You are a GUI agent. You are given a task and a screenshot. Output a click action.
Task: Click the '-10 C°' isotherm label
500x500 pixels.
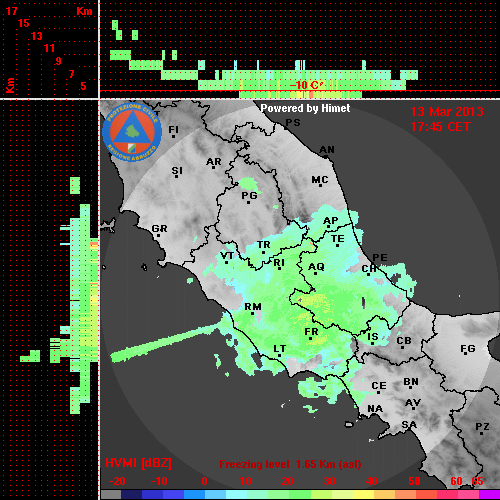click(x=306, y=85)
